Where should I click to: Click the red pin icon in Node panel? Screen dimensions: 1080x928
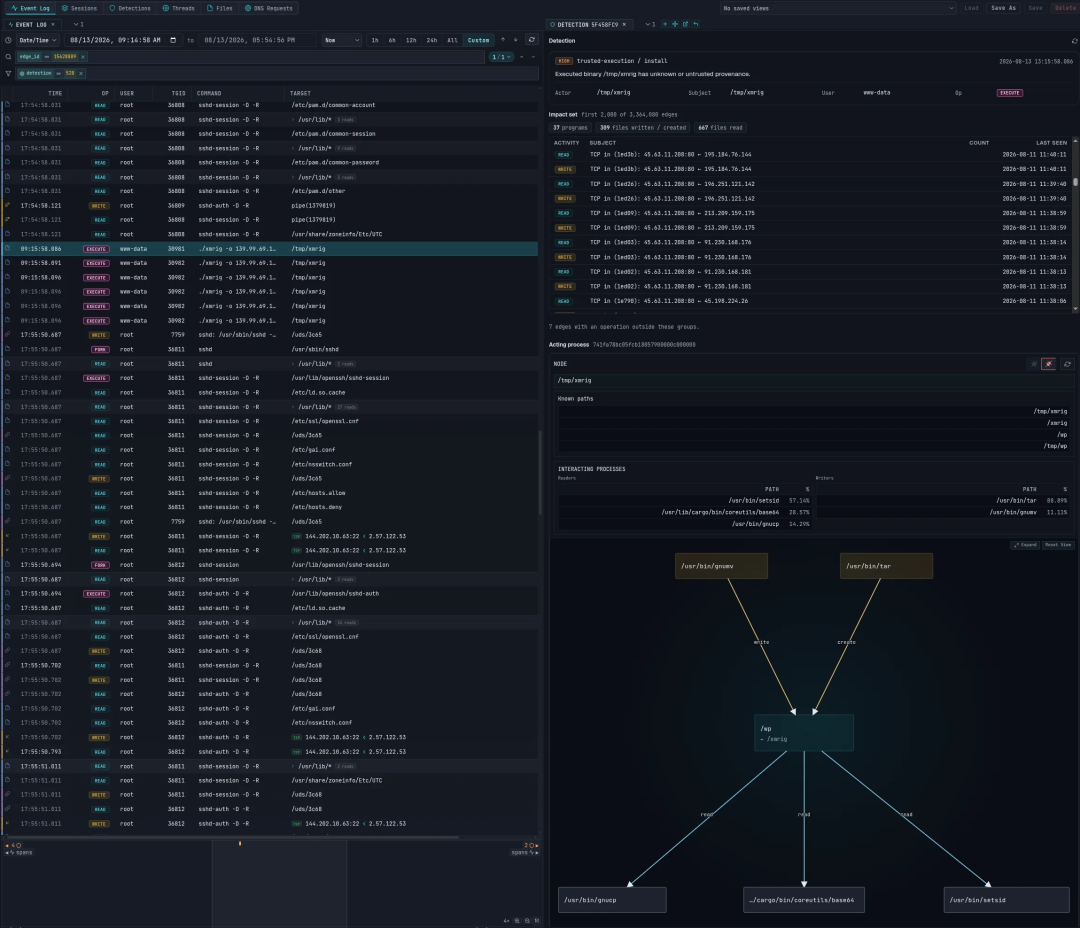click(1048, 364)
